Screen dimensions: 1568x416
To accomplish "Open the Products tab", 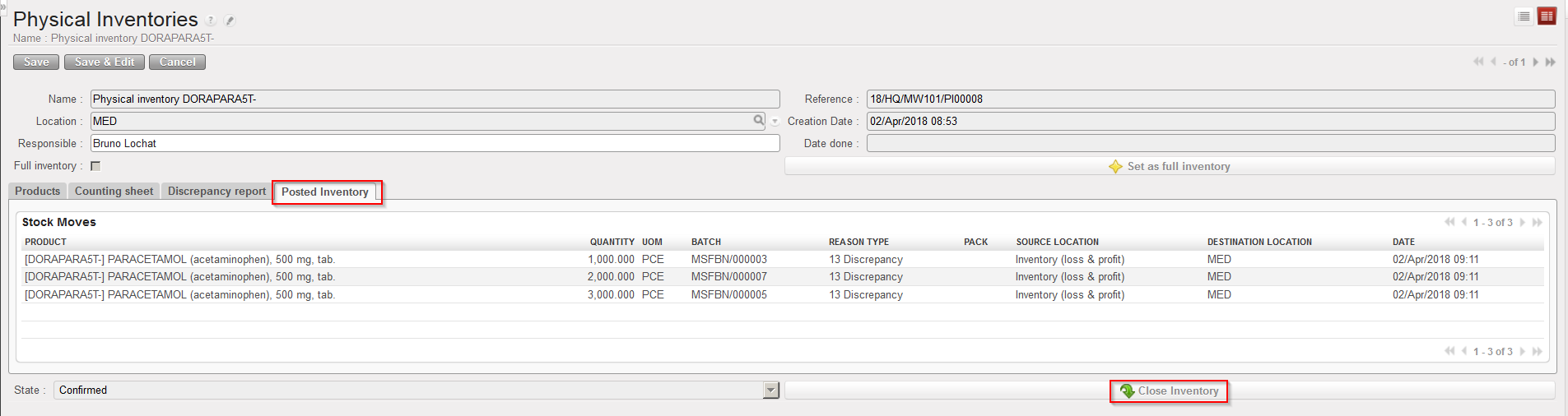I will (x=38, y=192).
